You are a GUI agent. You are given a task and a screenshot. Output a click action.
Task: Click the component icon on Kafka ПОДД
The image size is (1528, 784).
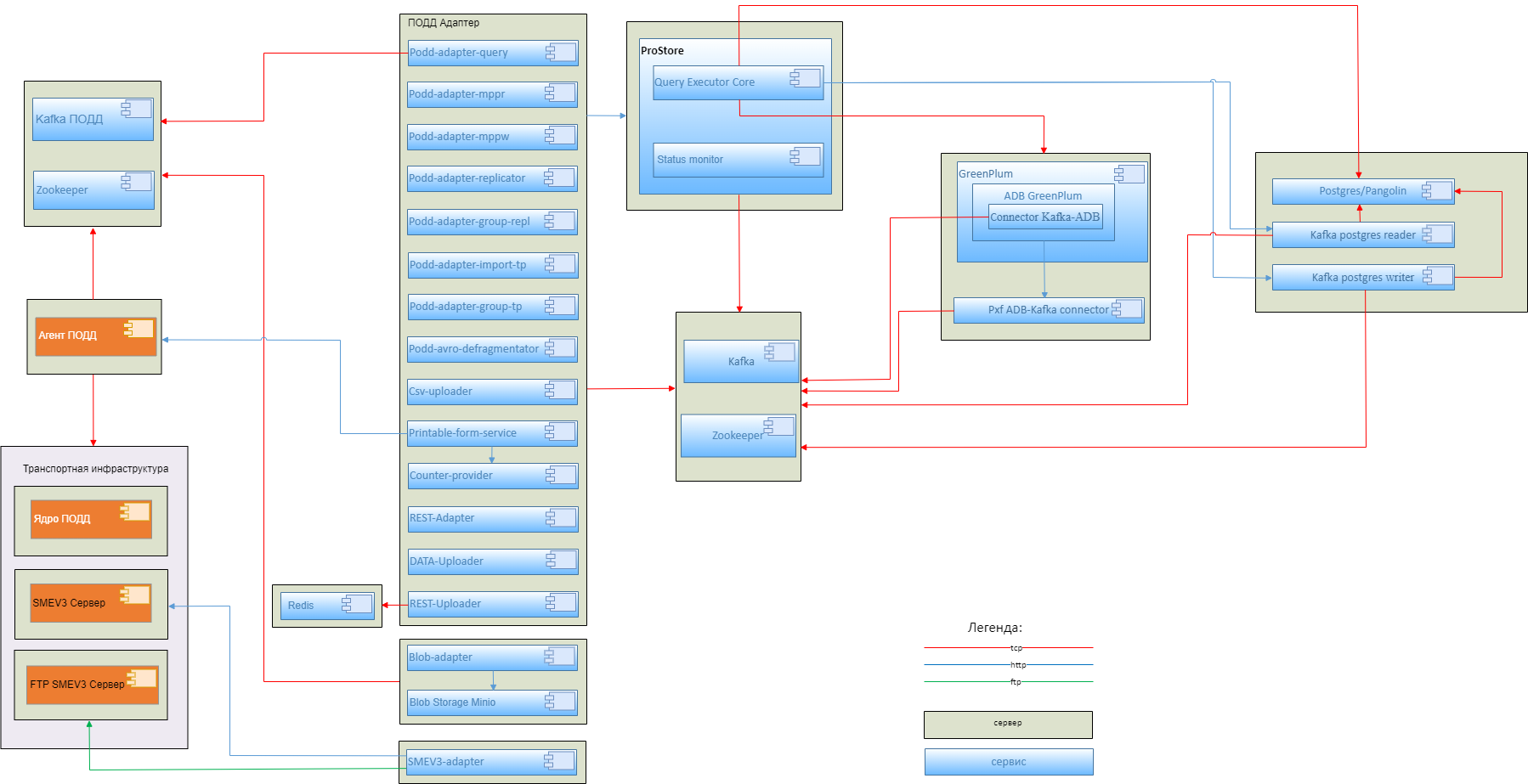pyautogui.click(x=137, y=108)
